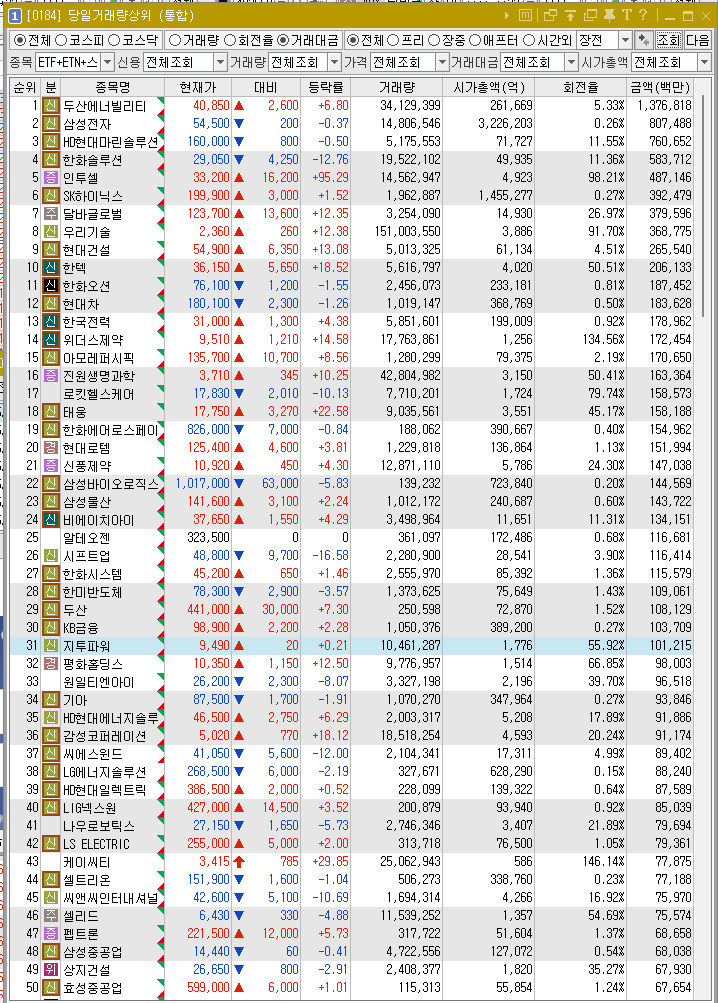Open the 신용 전체조회 dropdown
The height and width of the screenshot is (1003, 718).
[x=220, y=62]
